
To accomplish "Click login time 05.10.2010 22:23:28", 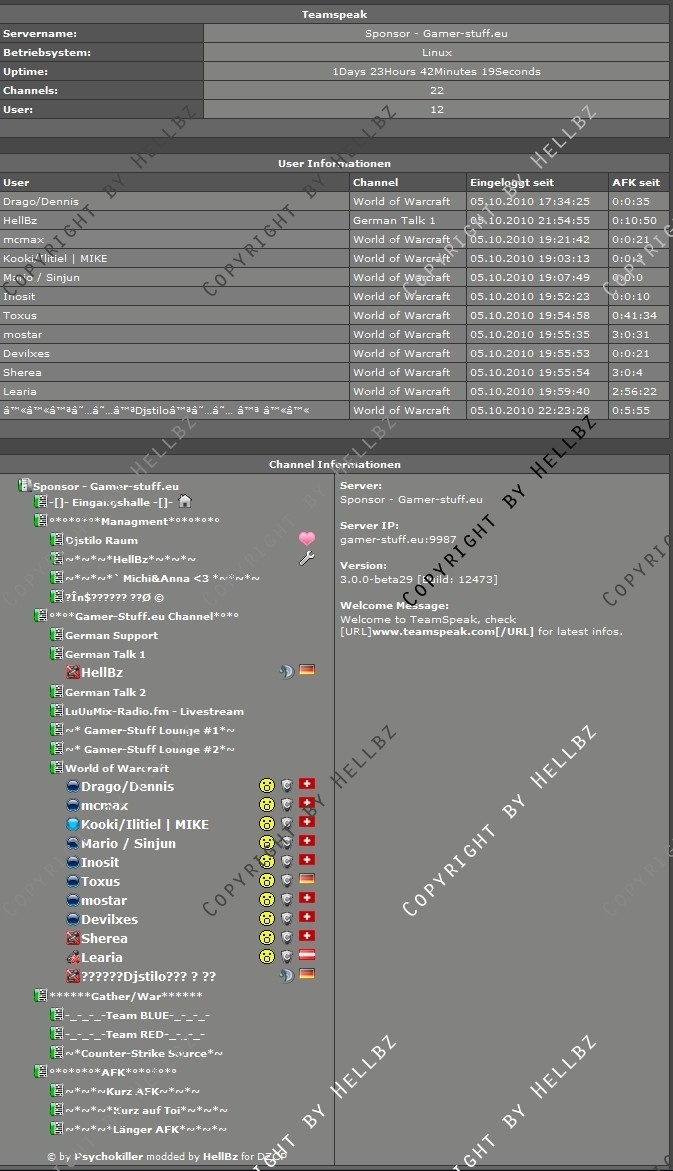I will (x=530, y=410).
